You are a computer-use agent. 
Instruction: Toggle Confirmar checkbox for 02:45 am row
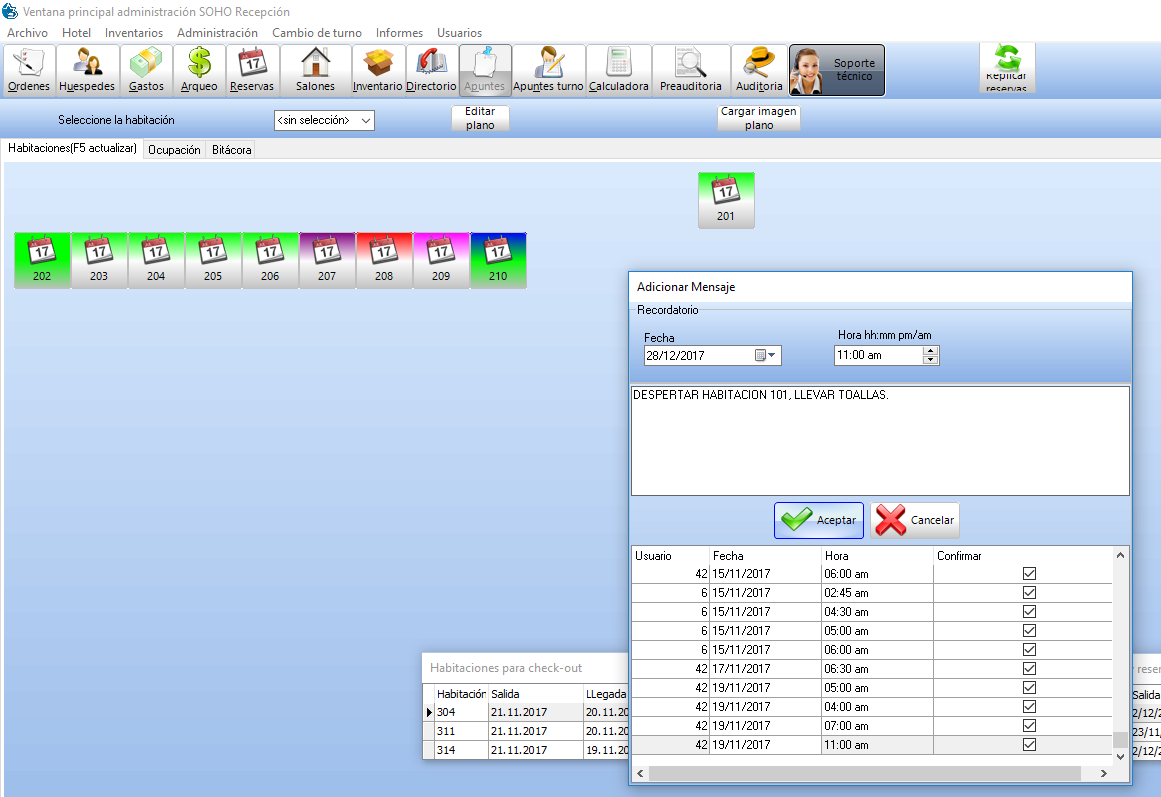point(1029,593)
